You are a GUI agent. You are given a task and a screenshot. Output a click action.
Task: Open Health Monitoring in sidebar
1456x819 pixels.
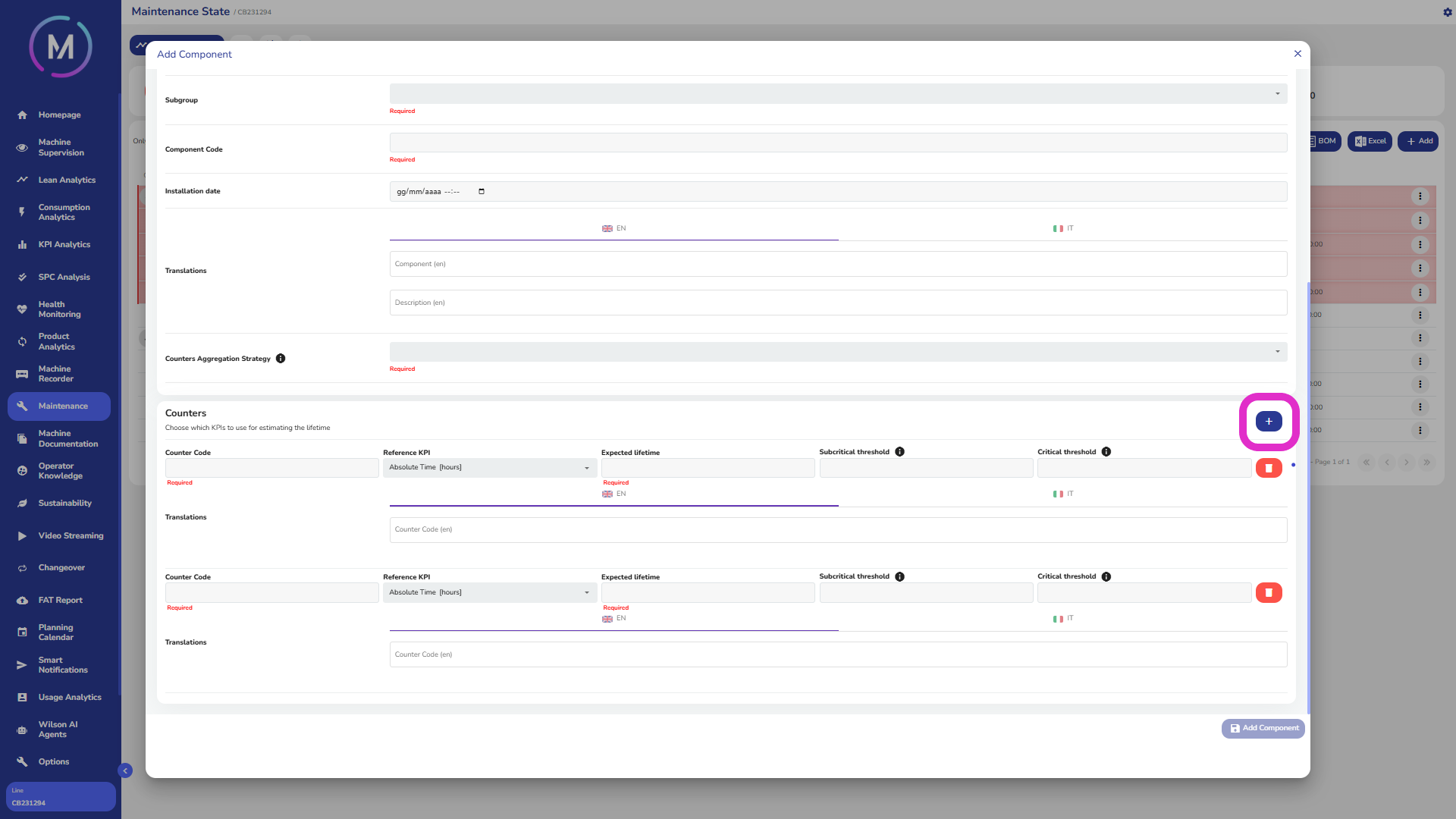pyautogui.click(x=59, y=309)
